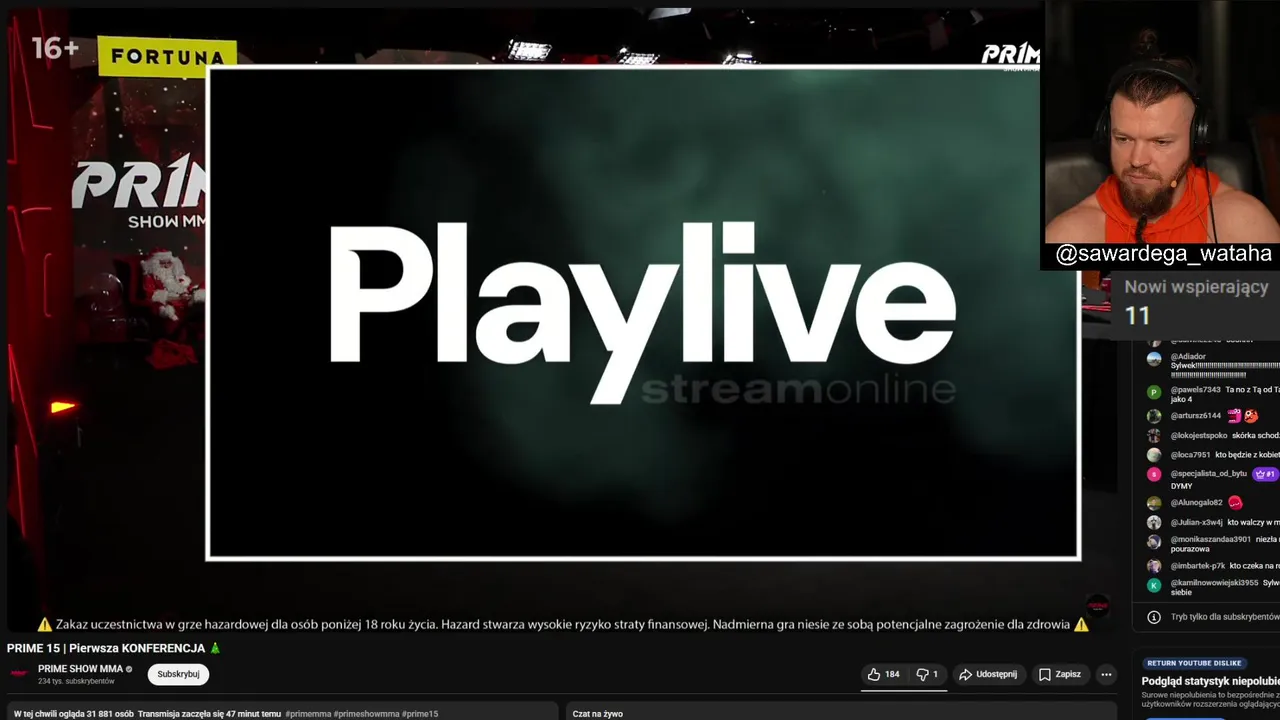The height and width of the screenshot is (720, 1280).
Task: Click the @kamilnowowiejski3955 chat avatar
Action: (x=1154, y=585)
